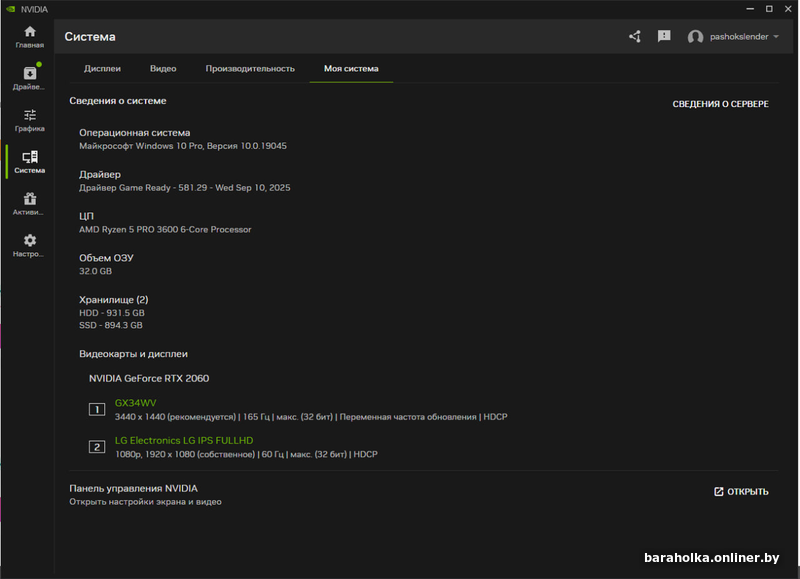Click the feedback notification icon
800x579 pixels.
tap(664, 37)
